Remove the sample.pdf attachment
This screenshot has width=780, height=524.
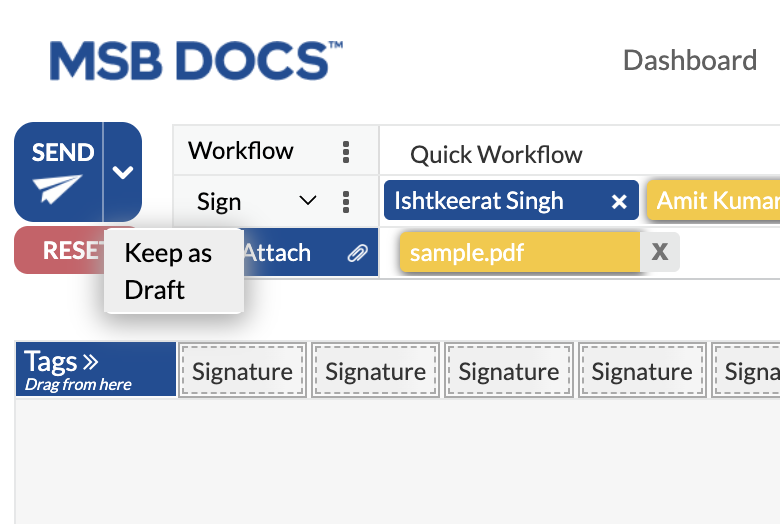coord(660,252)
